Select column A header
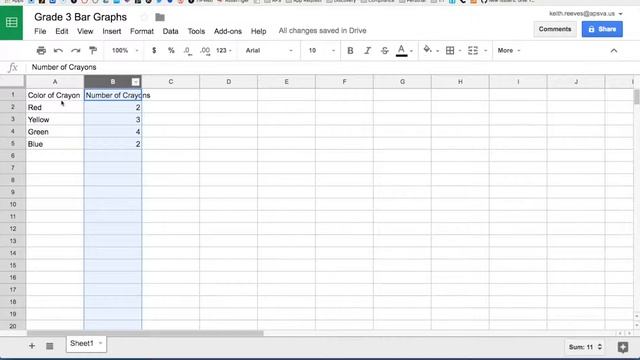 (x=55, y=82)
